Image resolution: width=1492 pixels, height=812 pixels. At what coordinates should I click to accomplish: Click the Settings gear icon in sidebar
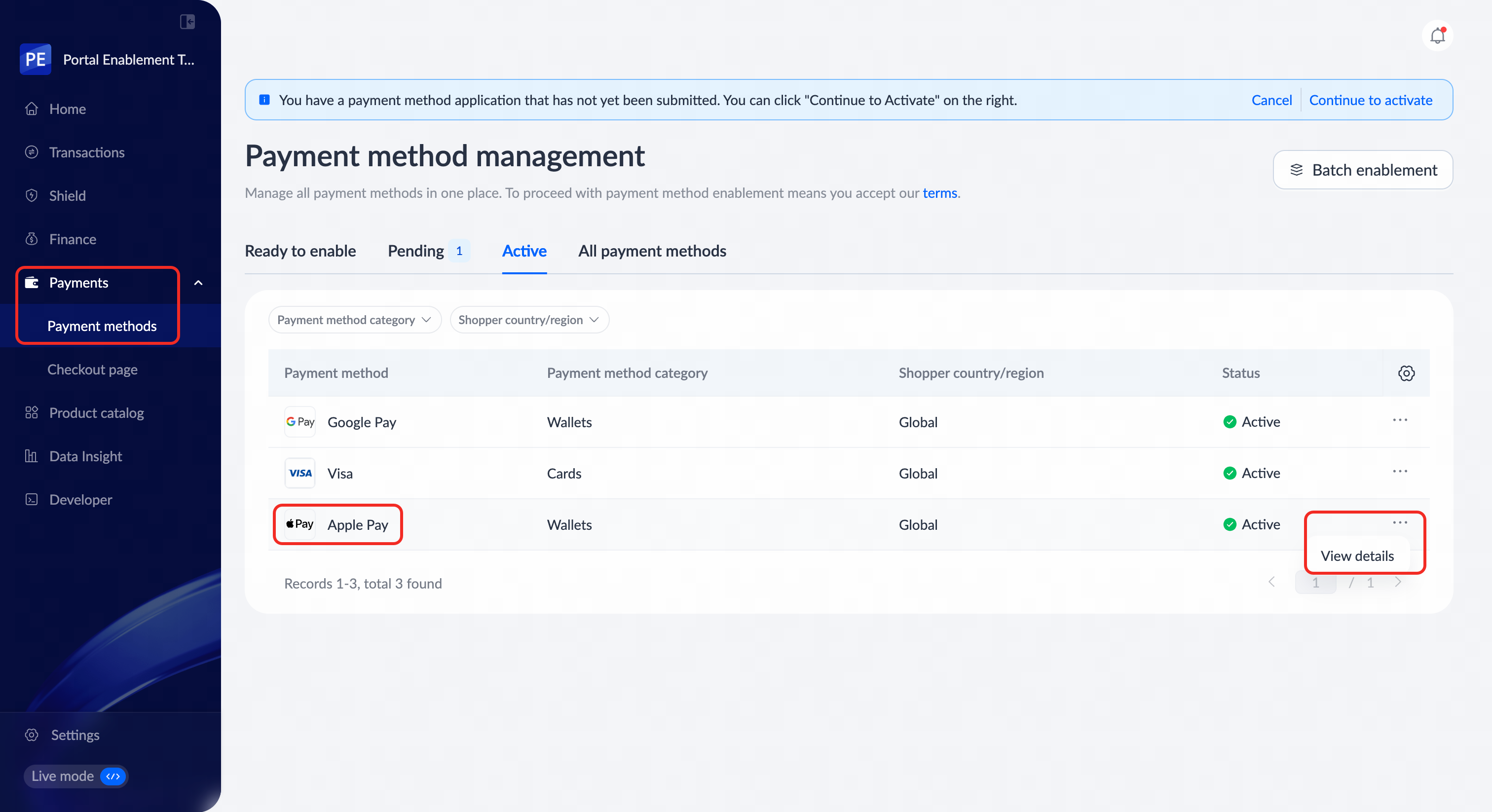tap(32, 735)
